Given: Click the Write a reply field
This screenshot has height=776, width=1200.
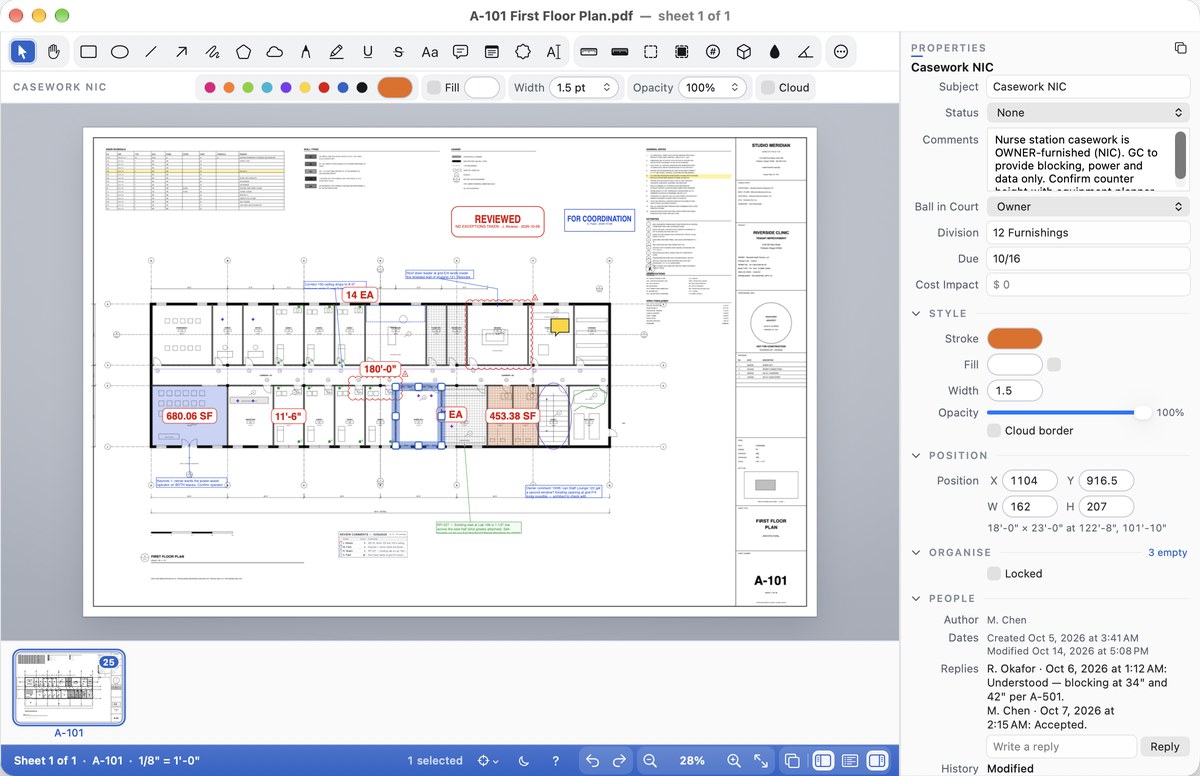Looking at the screenshot, I should (1062, 747).
